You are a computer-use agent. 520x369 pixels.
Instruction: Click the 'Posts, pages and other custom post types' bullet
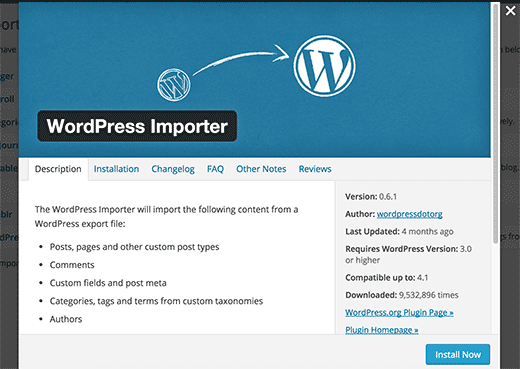click(x=134, y=247)
